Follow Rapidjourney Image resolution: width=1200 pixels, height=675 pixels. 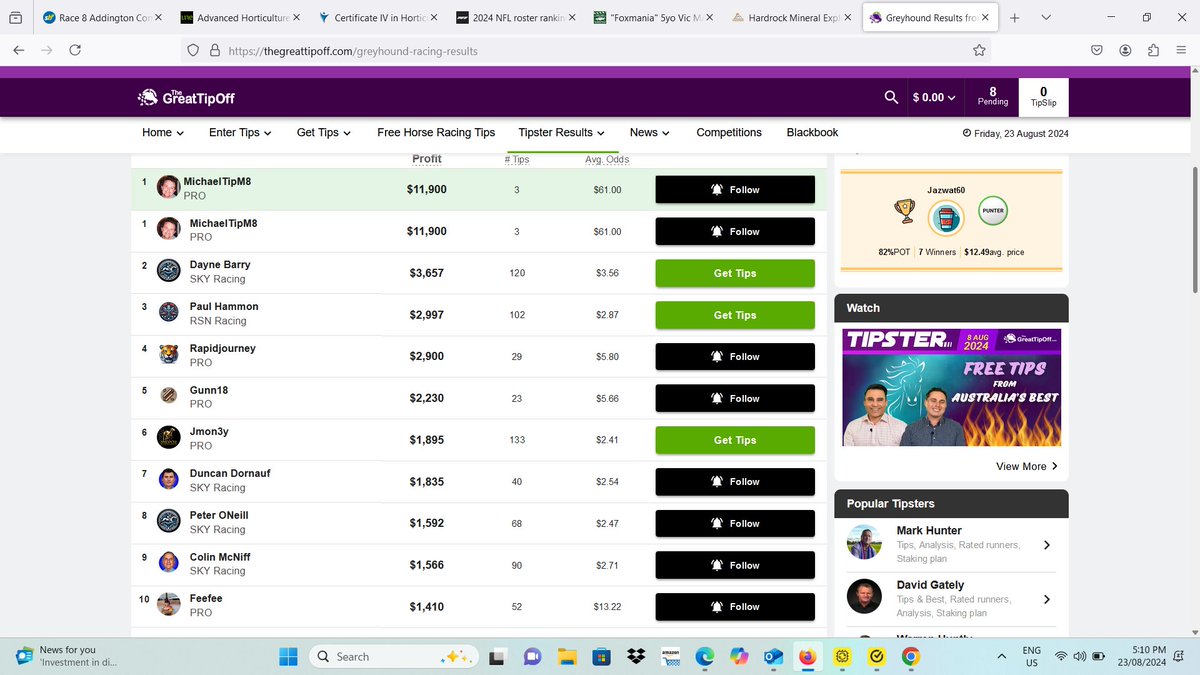[x=735, y=356]
